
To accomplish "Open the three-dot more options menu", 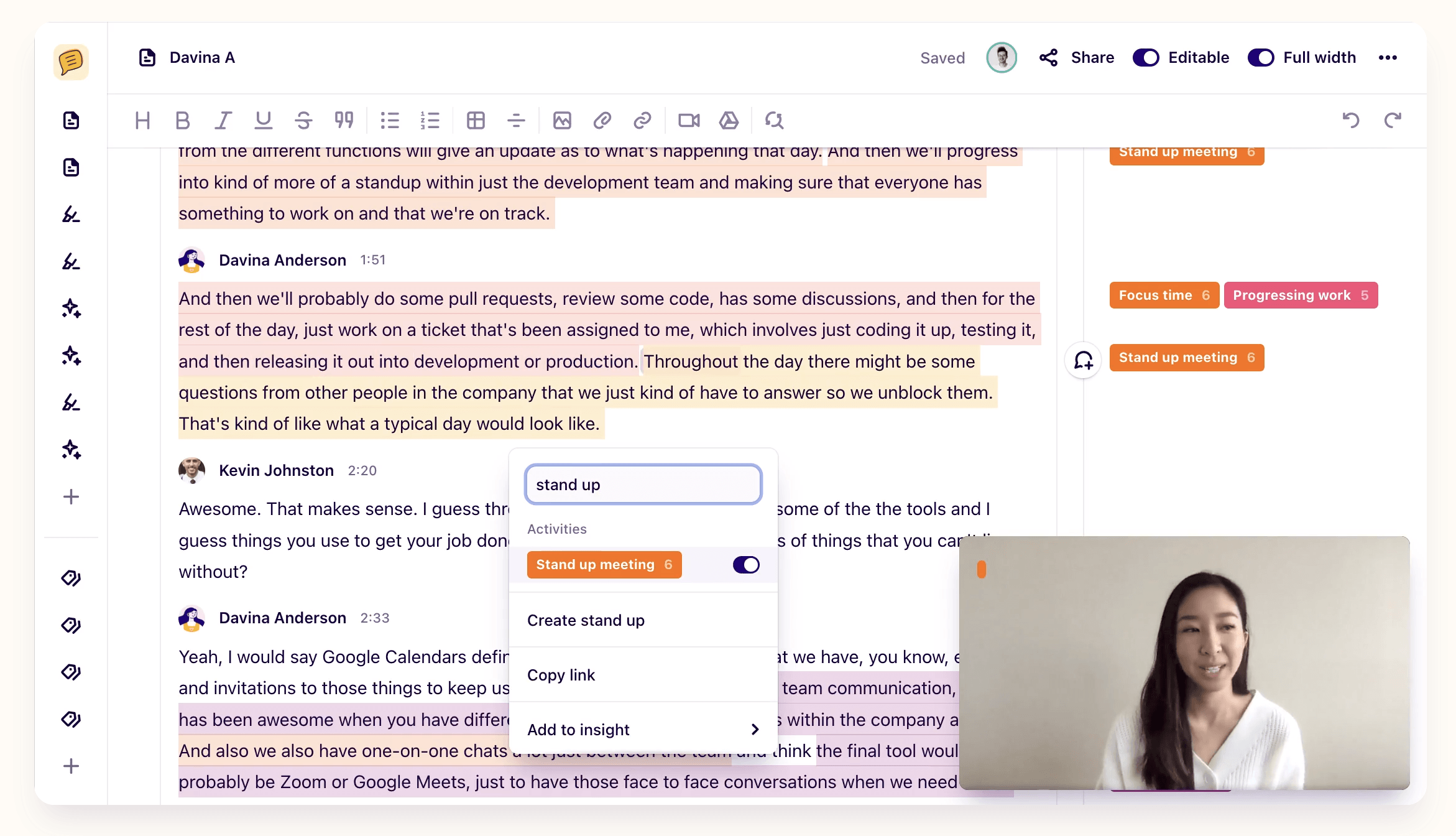I will tap(1388, 58).
